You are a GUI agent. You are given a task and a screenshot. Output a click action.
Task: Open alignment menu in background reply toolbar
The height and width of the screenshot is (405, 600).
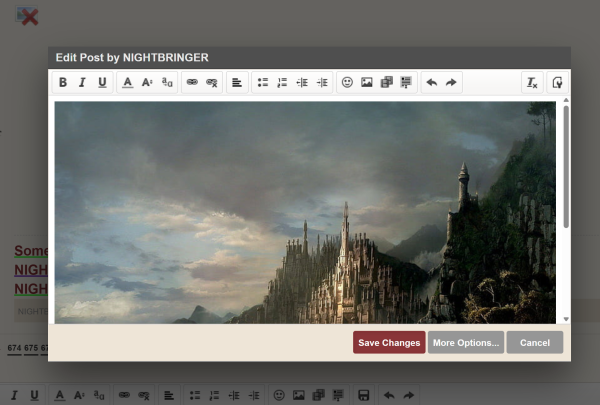[169, 395]
